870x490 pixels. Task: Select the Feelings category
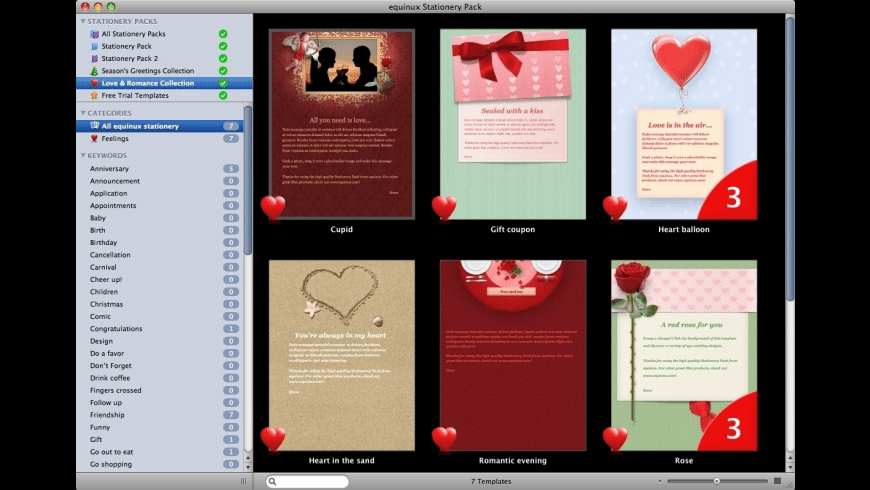[160, 138]
